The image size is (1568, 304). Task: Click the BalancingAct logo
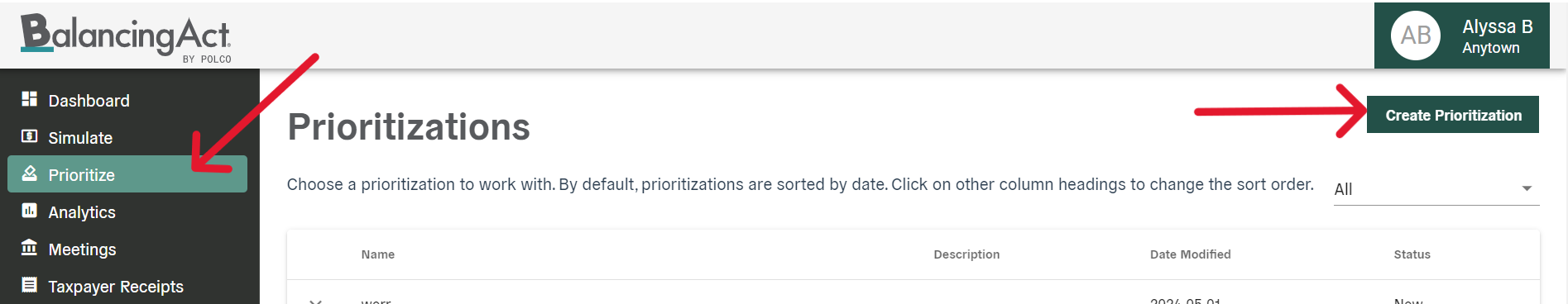[x=126, y=38]
